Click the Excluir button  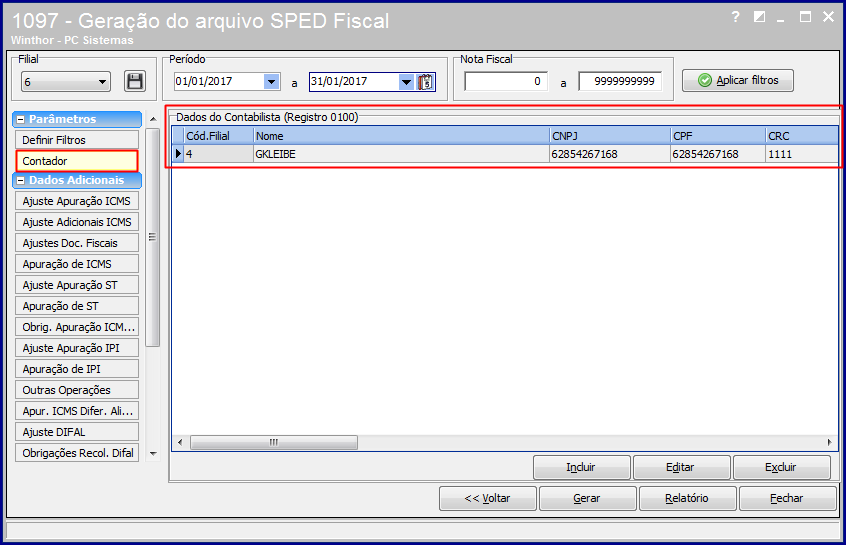tap(781, 467)
